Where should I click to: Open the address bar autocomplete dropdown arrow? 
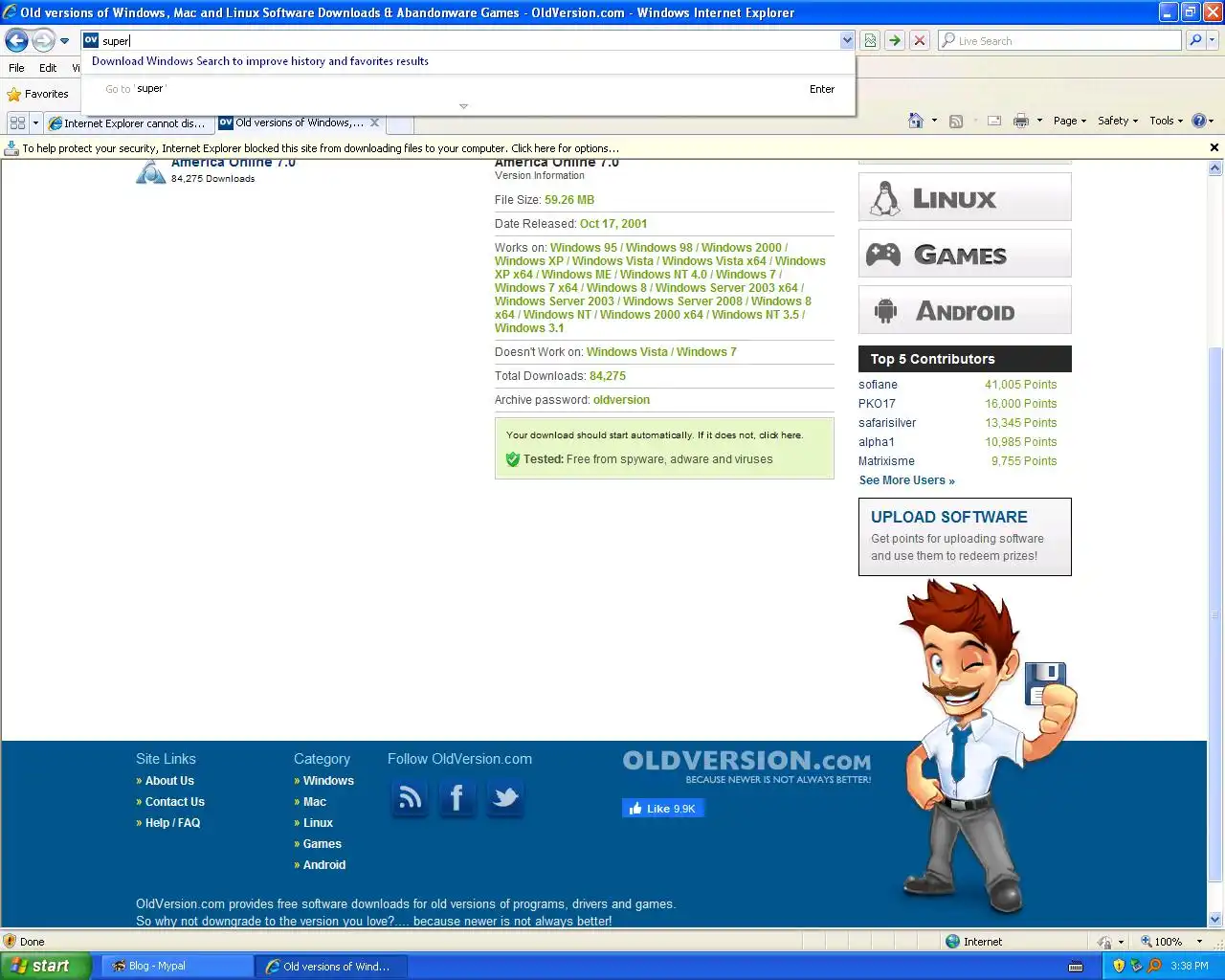847,40
